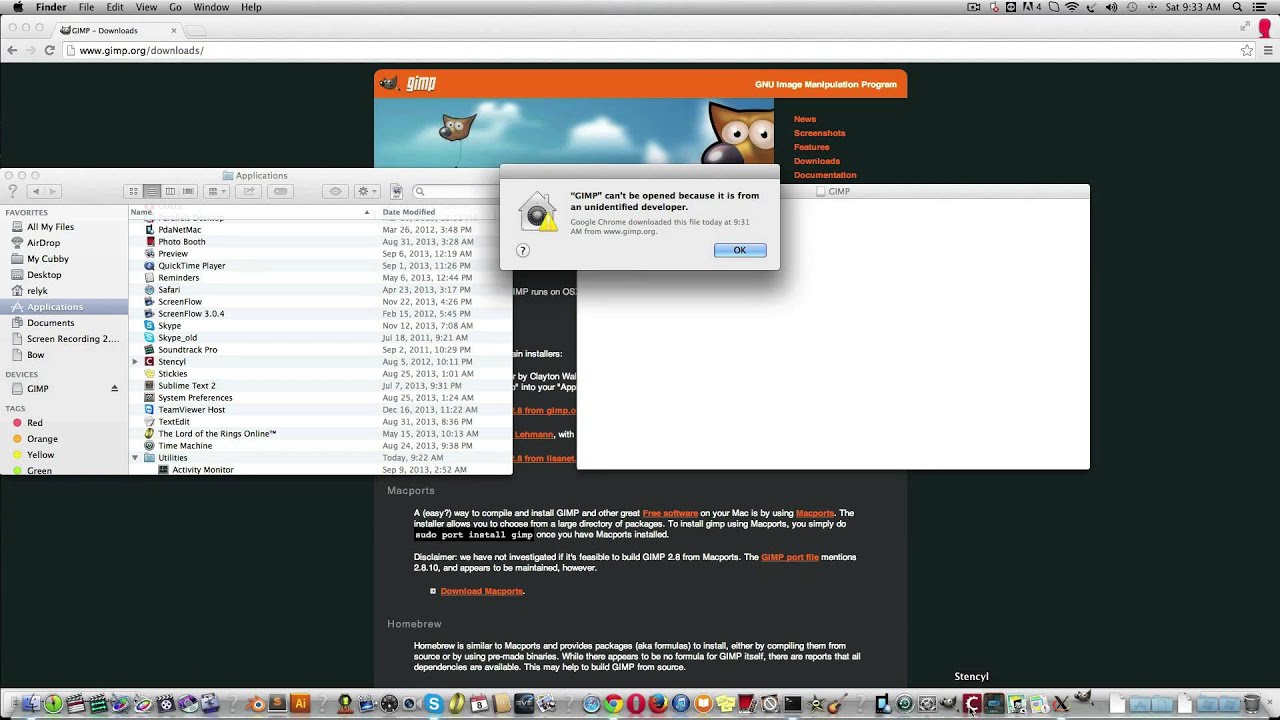Open the Finder arrange-by dropdown

tap(216, 191)
